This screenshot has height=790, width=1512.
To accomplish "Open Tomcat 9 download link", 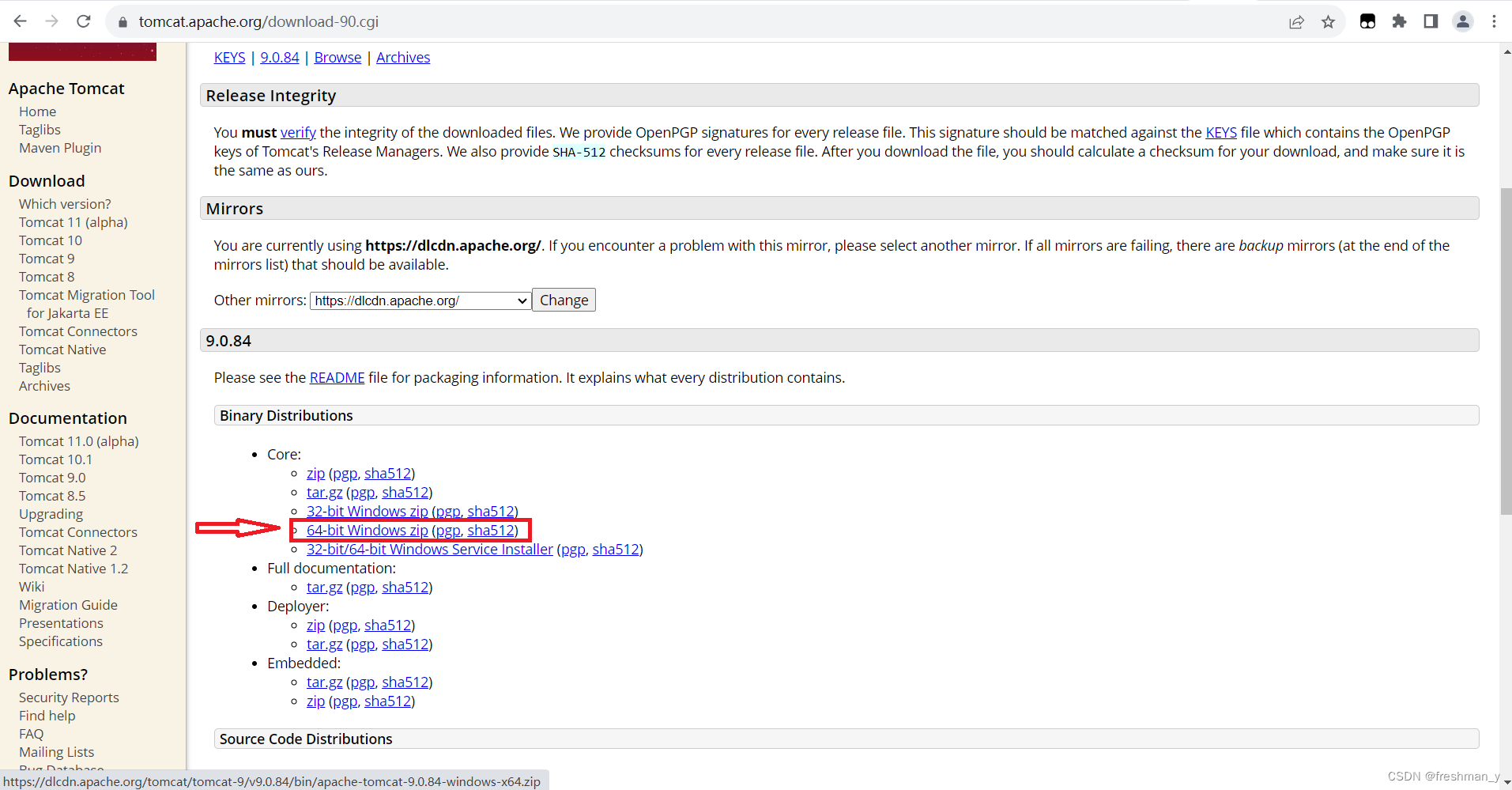I will pos(47,259).
